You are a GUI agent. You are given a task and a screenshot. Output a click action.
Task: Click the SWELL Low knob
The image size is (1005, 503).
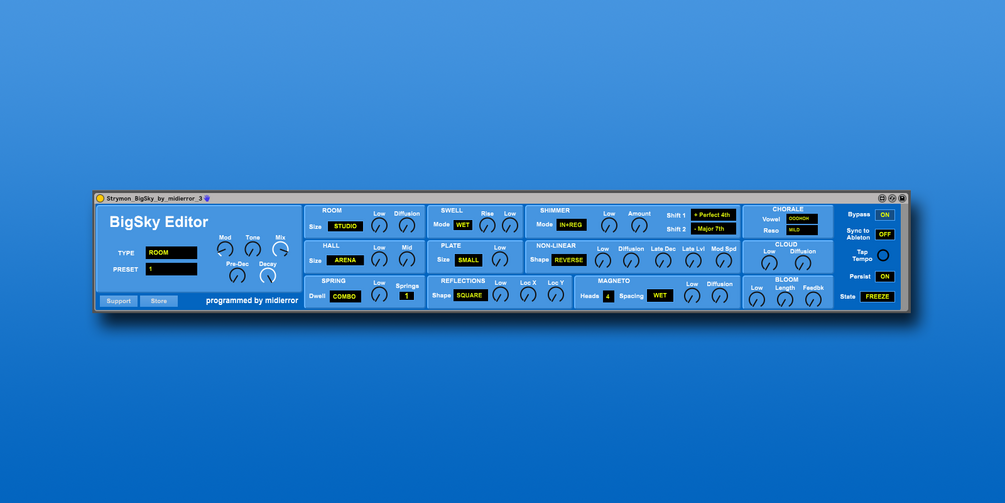(510, 226)
